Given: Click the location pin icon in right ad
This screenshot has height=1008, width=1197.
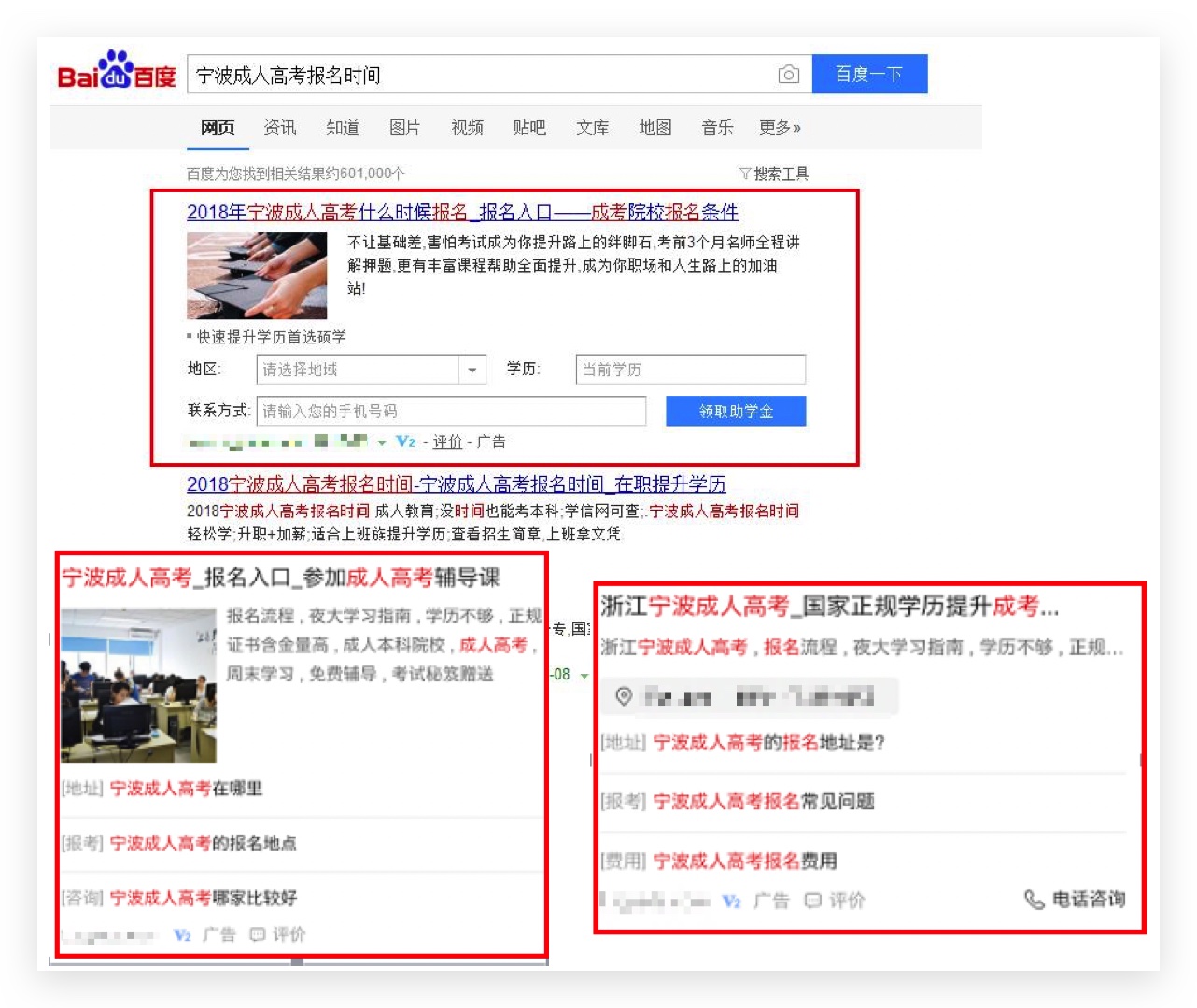Looking at the screenshot, I should [624, 696].
